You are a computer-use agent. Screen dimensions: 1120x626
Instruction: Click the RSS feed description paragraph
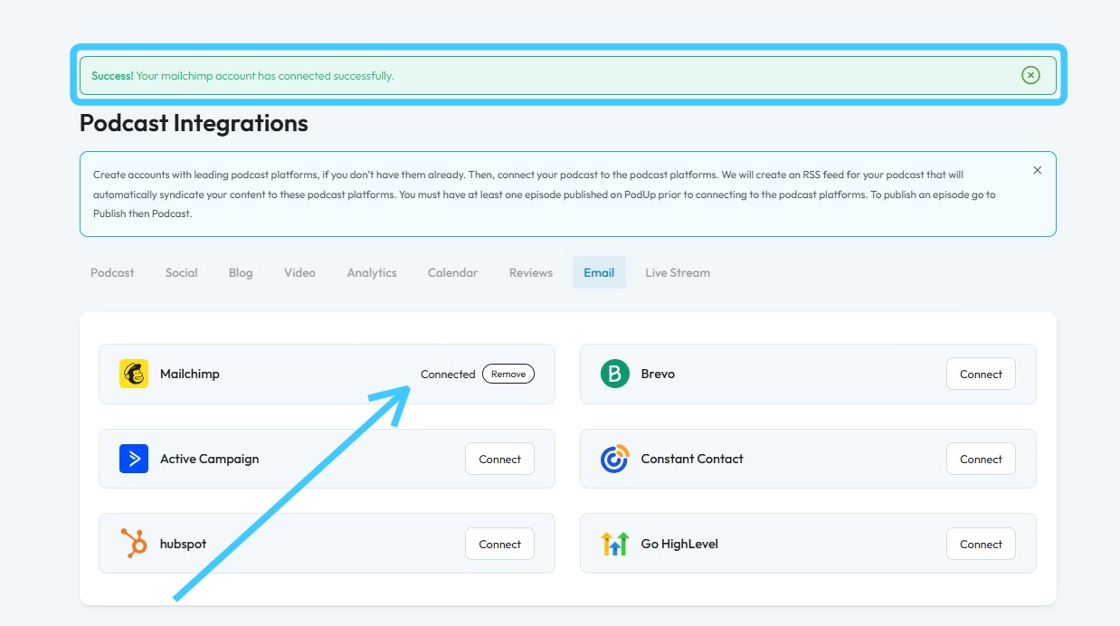(x=544, y=194)
